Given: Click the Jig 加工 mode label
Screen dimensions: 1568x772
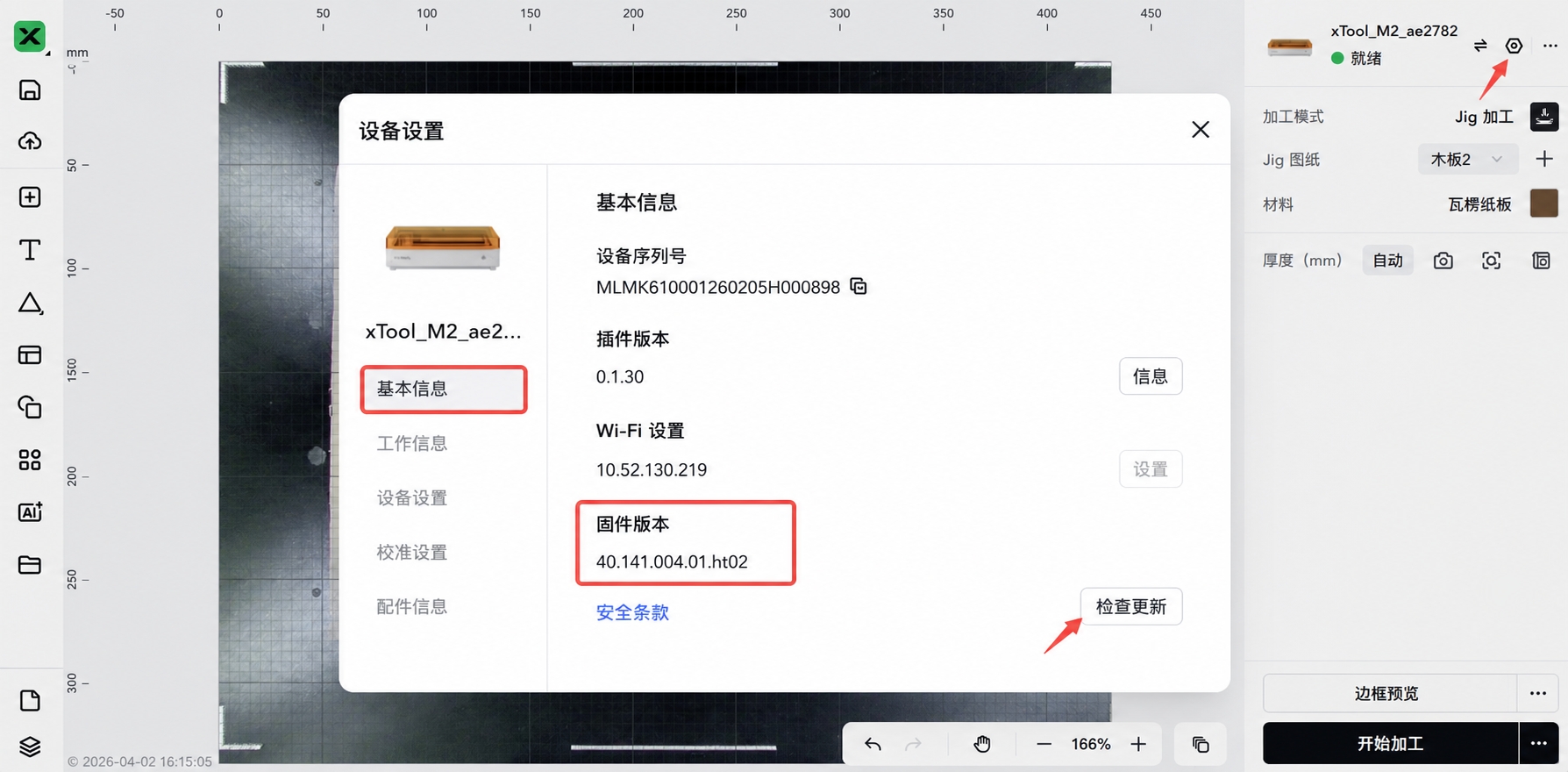Looking at the screenshot, I should click(1484, 117).
